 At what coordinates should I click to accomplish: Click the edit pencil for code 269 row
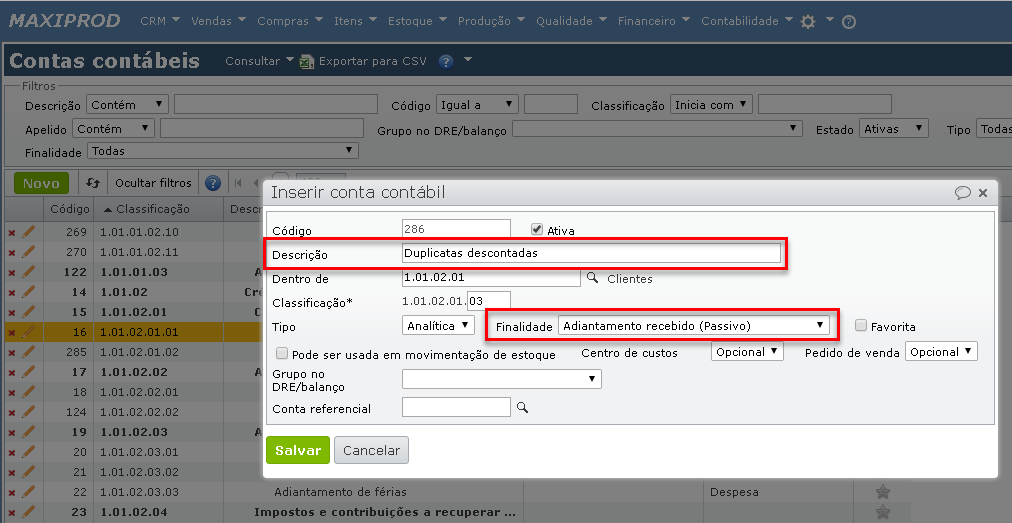28,232
